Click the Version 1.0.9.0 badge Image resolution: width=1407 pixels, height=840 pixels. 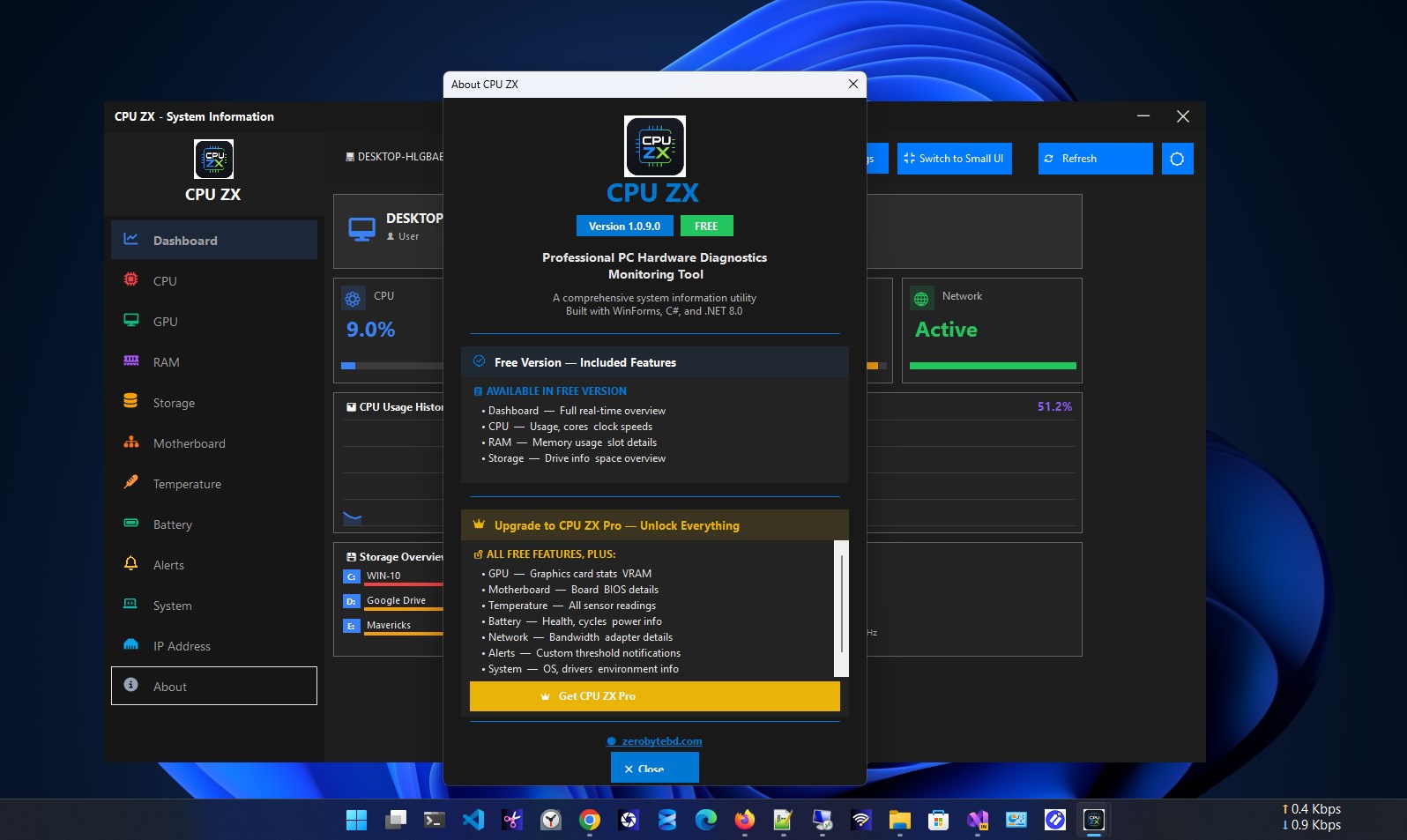click(625, 226)
